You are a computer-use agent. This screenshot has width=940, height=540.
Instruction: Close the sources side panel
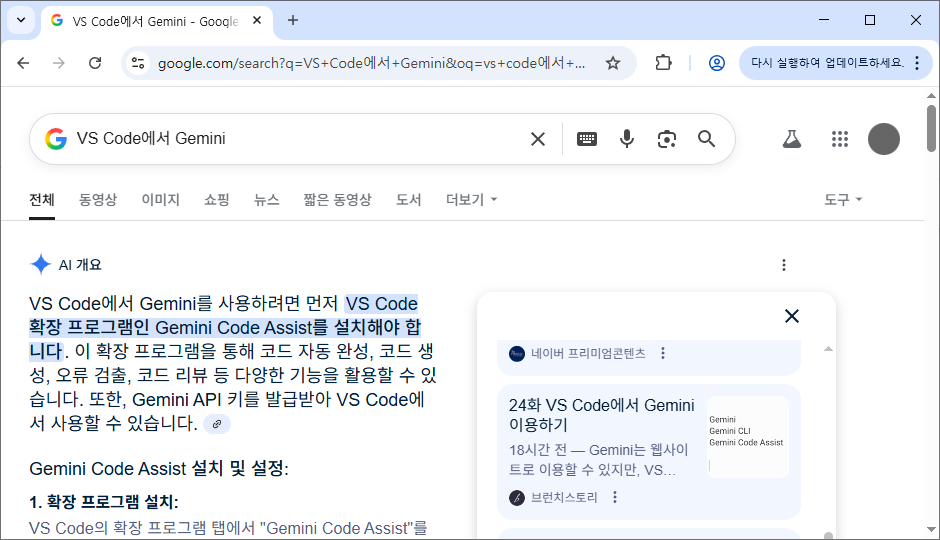click(792, 316)
